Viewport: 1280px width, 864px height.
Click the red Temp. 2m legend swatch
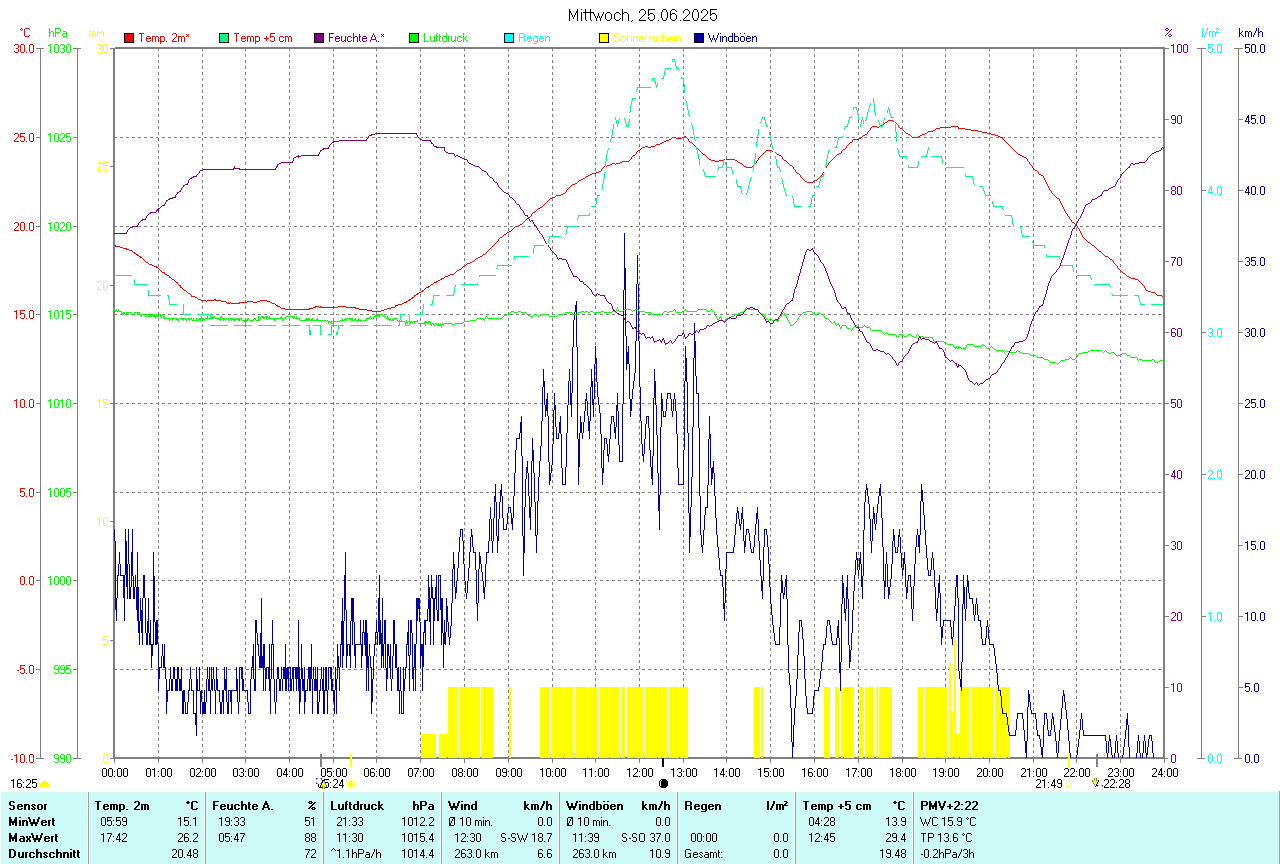(129, 38)
